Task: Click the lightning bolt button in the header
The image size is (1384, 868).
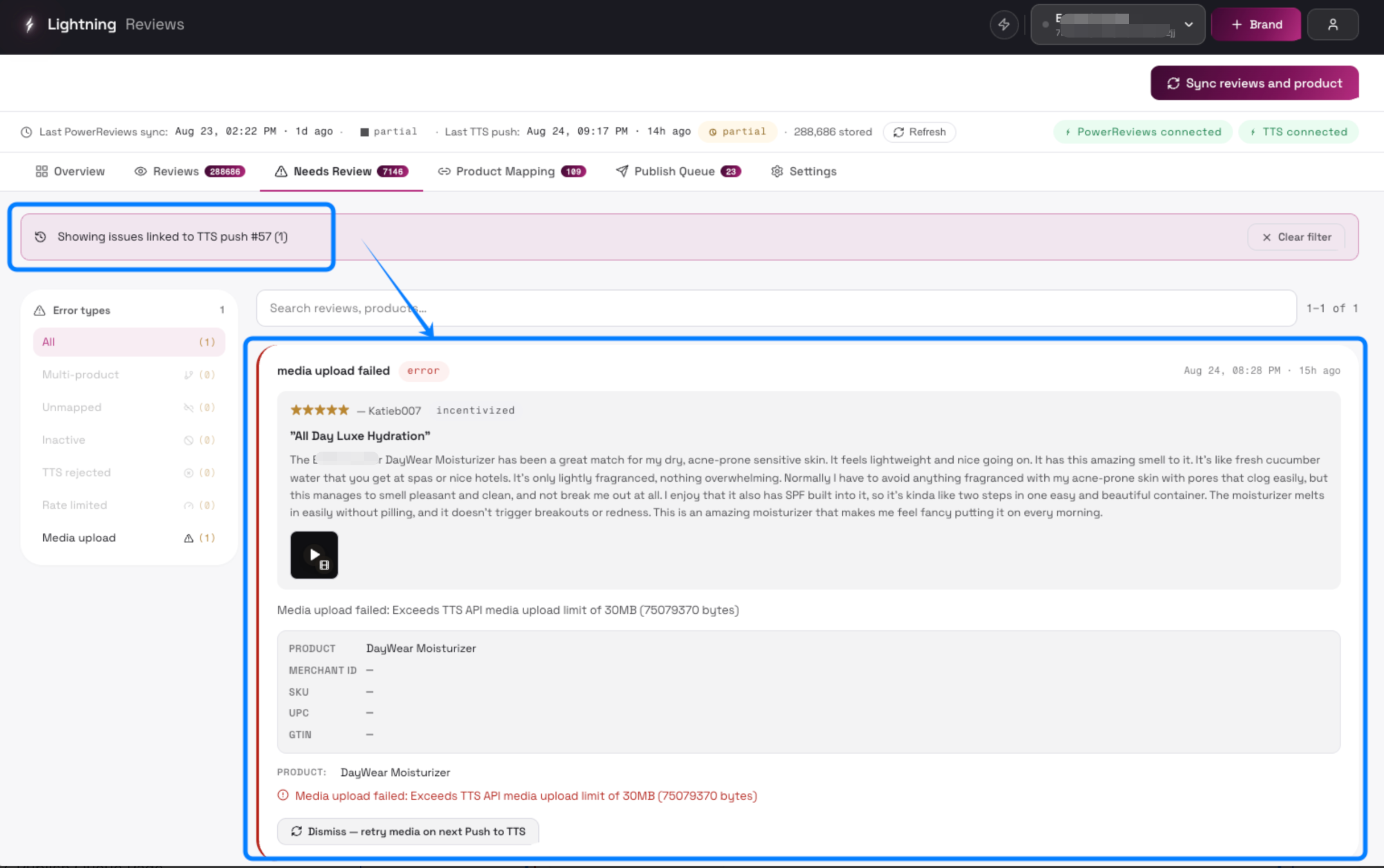Action: click(1004, 24)
